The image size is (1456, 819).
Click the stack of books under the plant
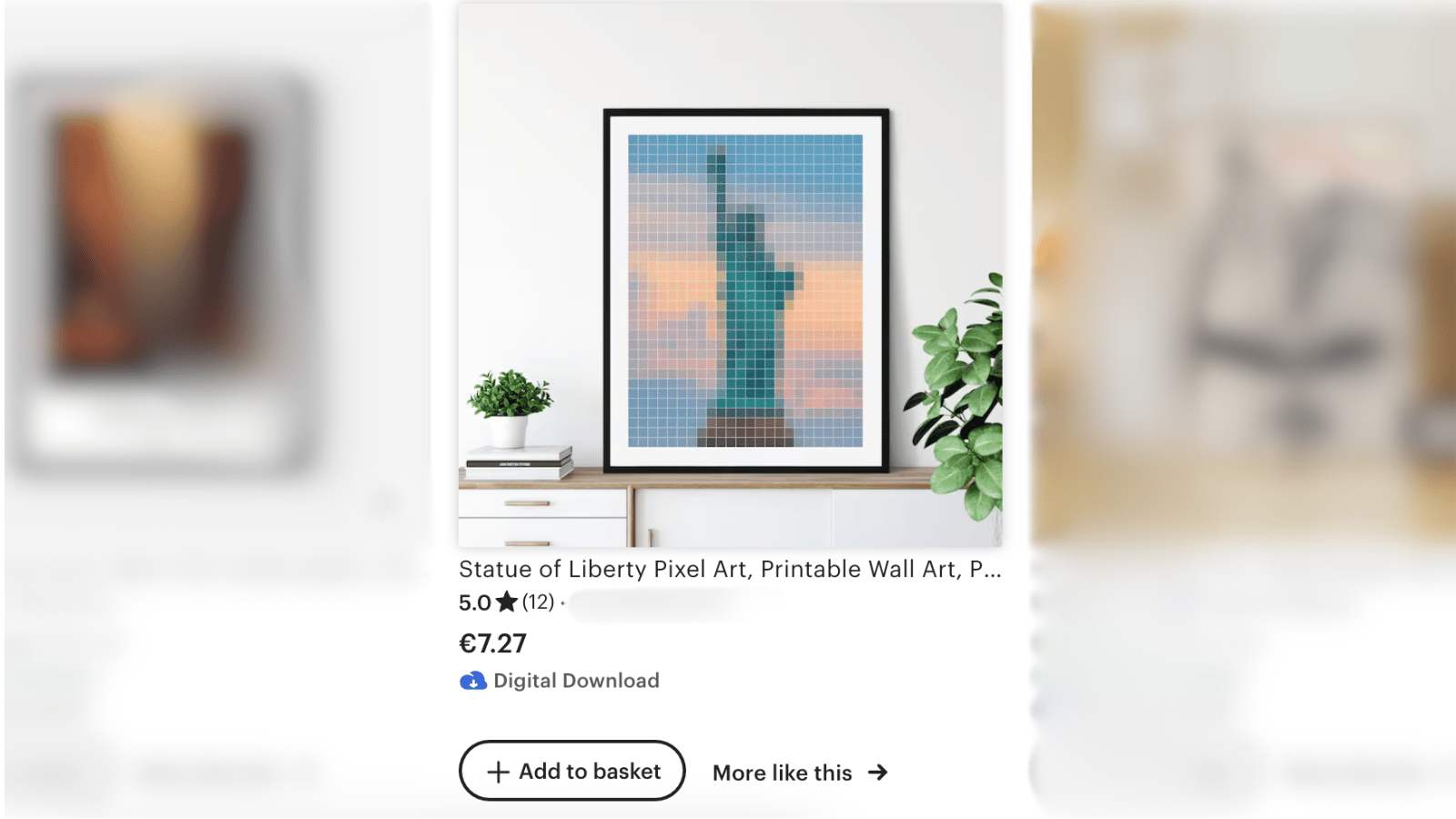(519, 463)
